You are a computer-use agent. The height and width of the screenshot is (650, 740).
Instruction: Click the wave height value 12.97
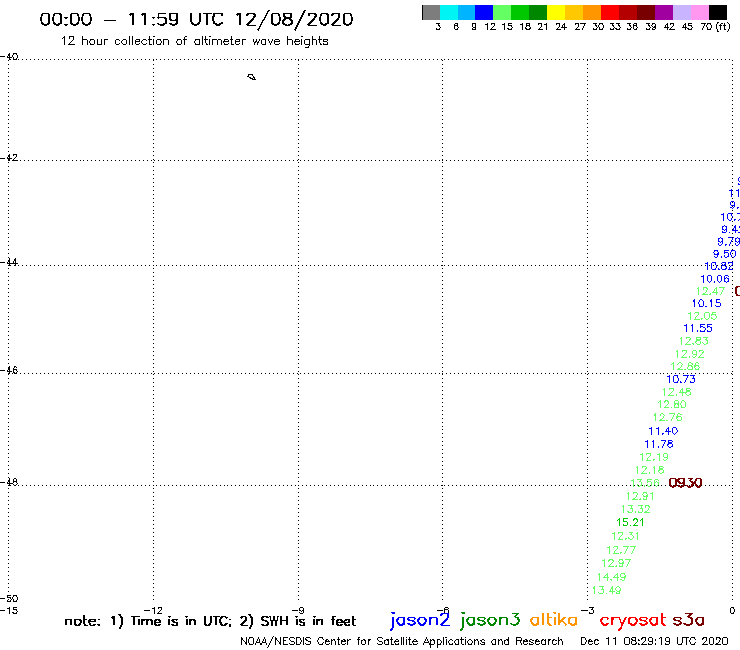tap(616, 563)
